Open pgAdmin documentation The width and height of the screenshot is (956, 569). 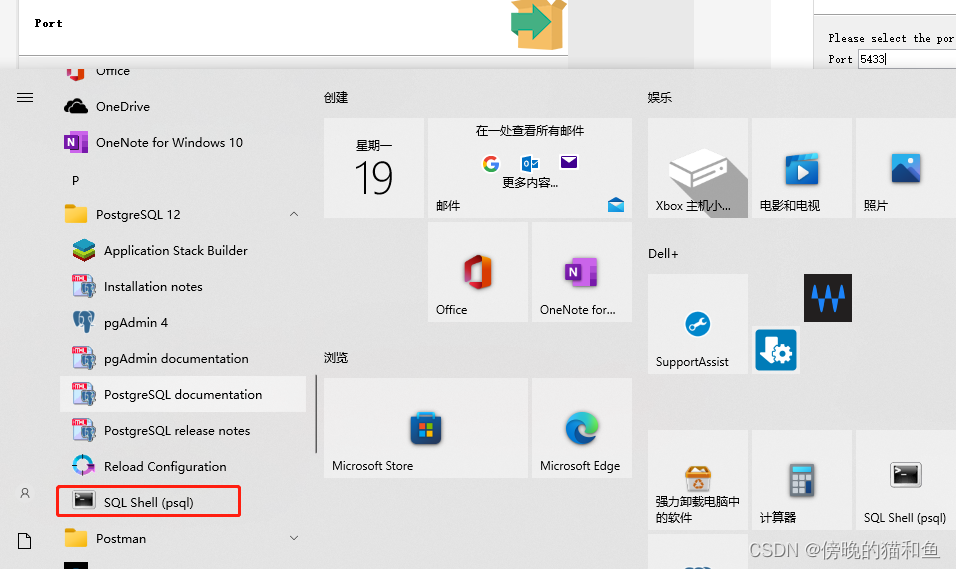(183, 359)
